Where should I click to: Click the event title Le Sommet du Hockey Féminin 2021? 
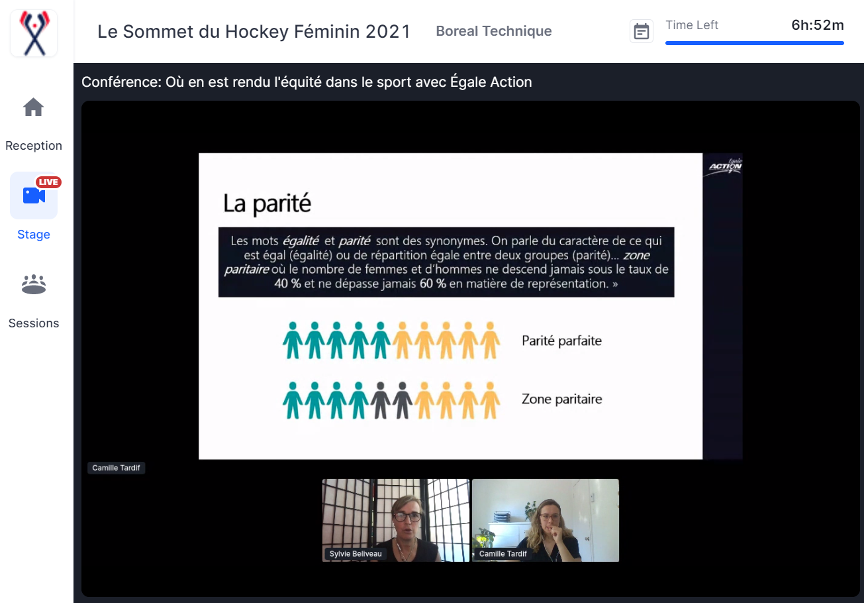tap(254, 32)
